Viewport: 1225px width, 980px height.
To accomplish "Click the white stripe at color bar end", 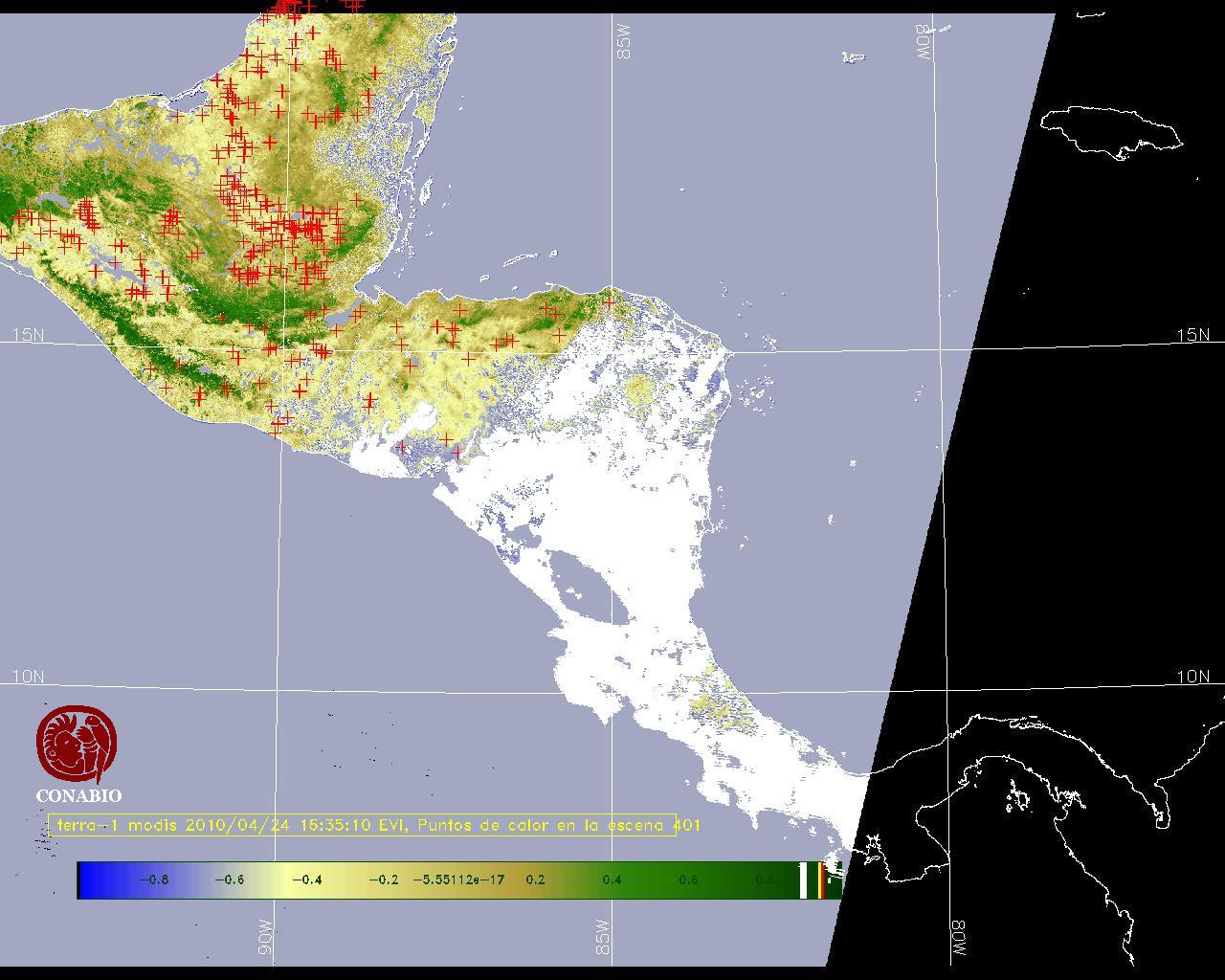I will (804, 880).
